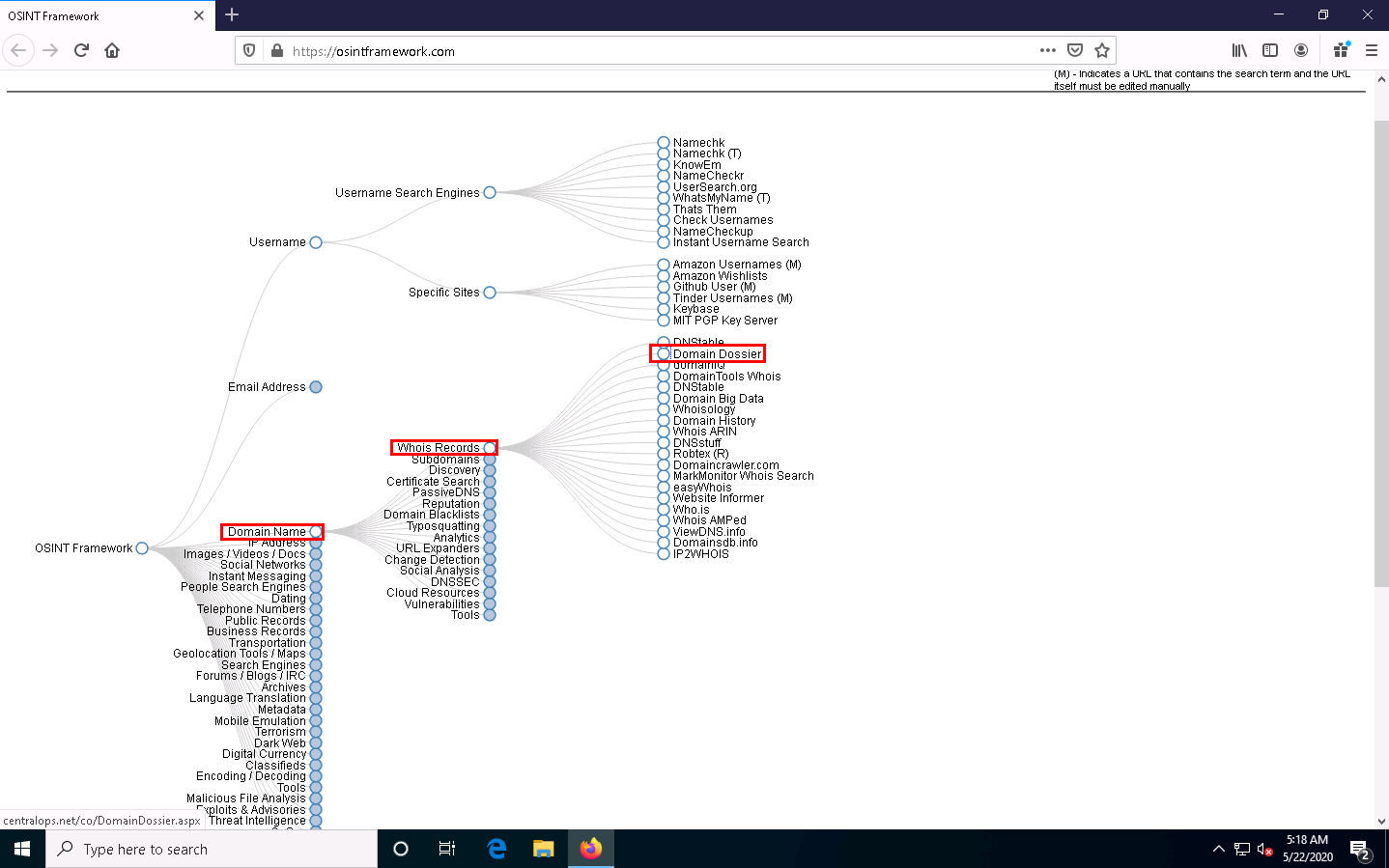The width and height of the screenshot is (1389, 868).
Task: Switch to Firefox on the taskbar
Action: [x=591, y=849]
